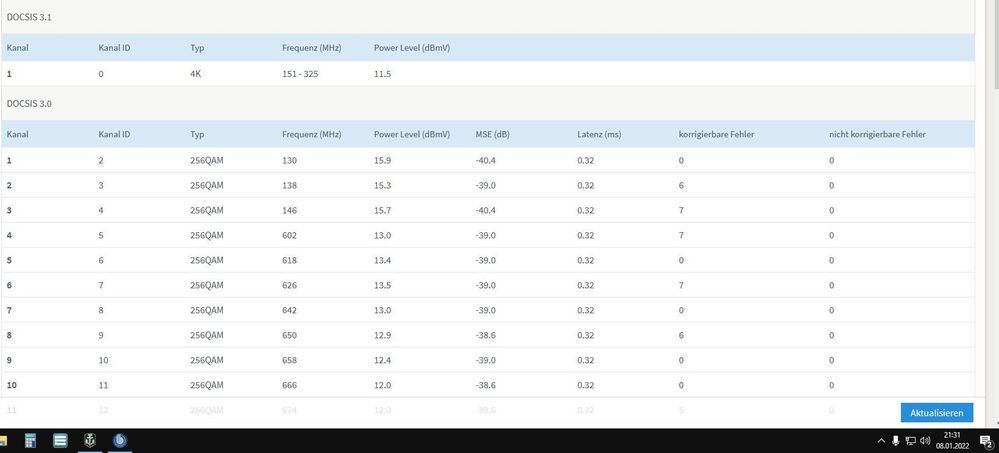Click frequency value 602

click(x=289, y=235)
